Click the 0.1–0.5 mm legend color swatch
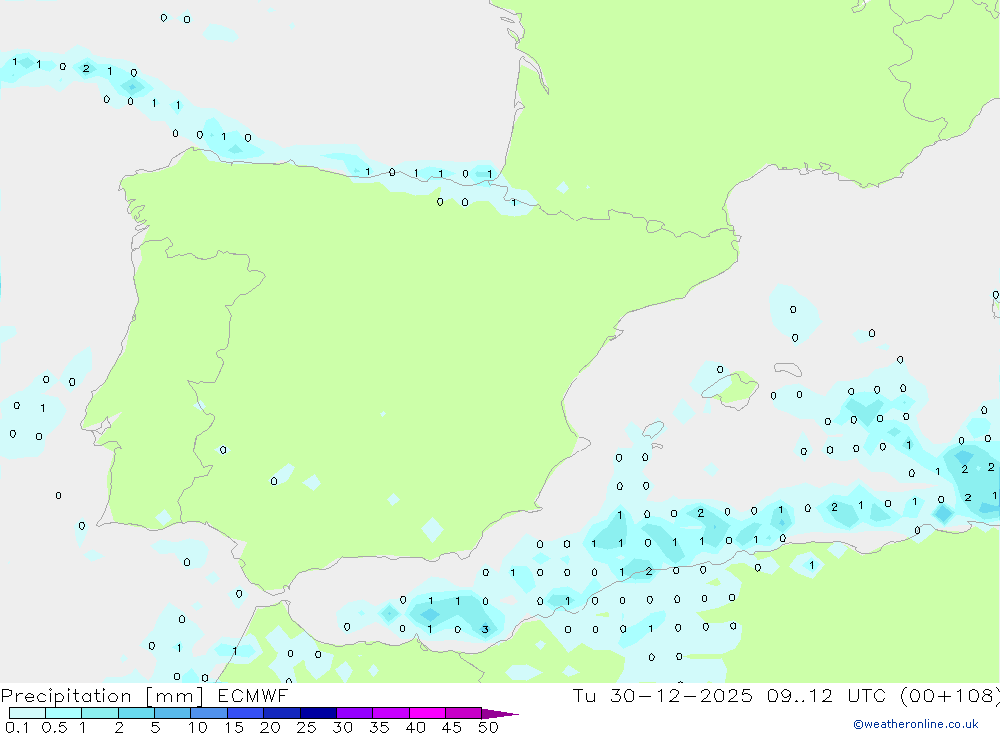This screenshot has width=1000, height=733. click(x=27, y=713)
